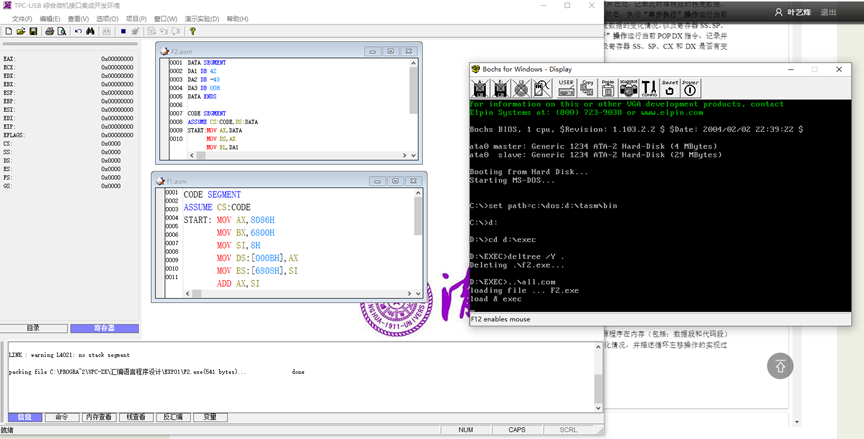Switch to the 反汇编 tab
The image size is (864, 439).
click(173, 418)
